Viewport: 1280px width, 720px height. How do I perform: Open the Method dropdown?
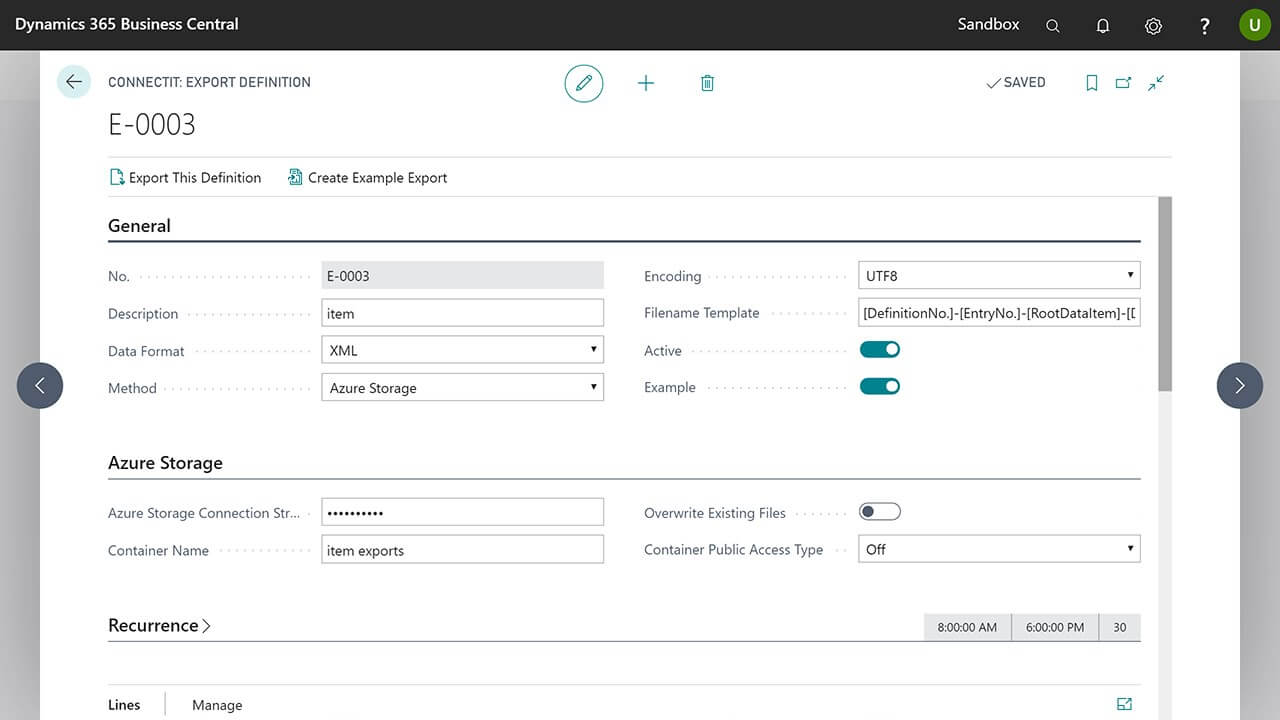tap(463, 387)
